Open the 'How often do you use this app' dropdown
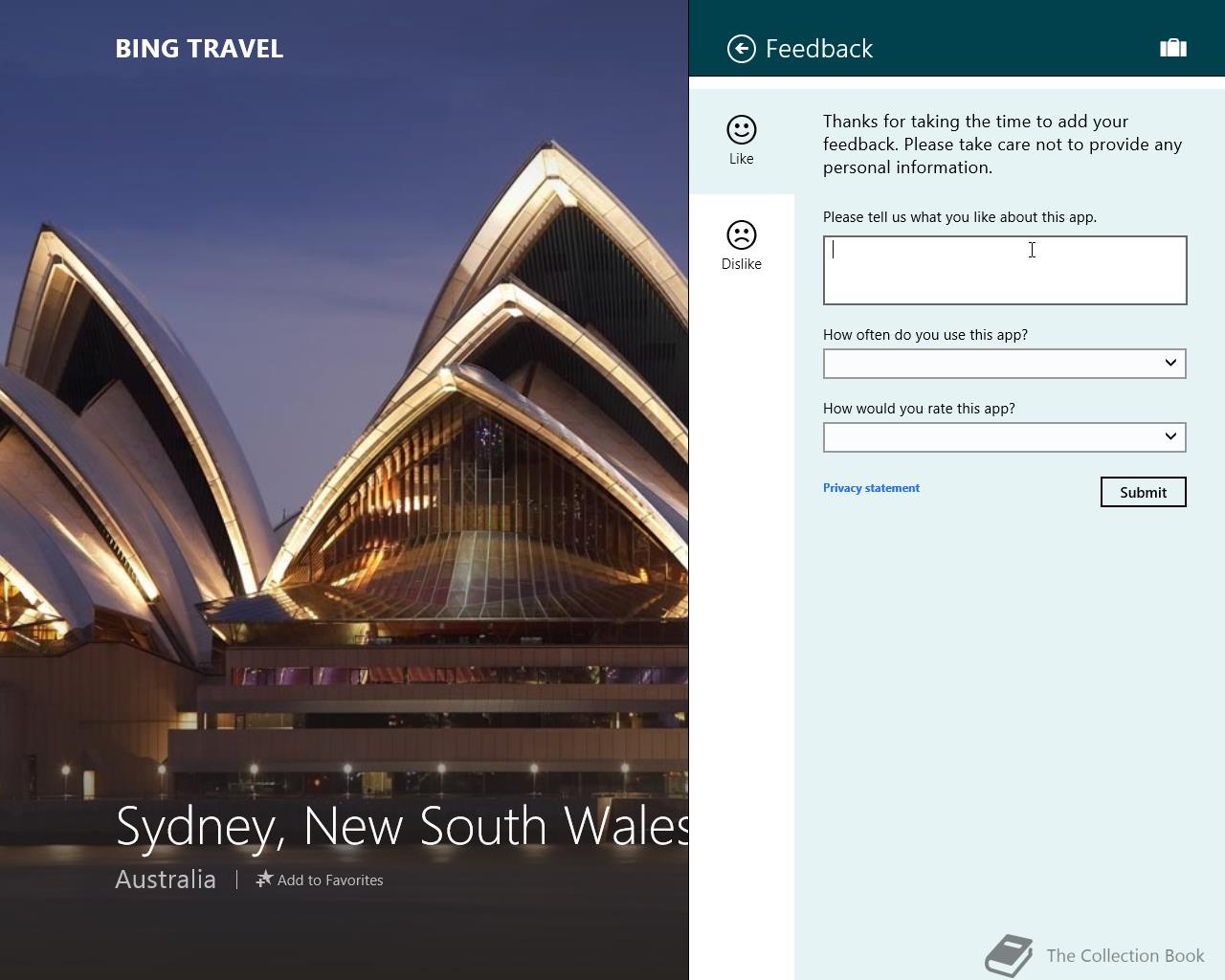The width and height of the screenshot is (1225, 980). [x=1005, y=364]
